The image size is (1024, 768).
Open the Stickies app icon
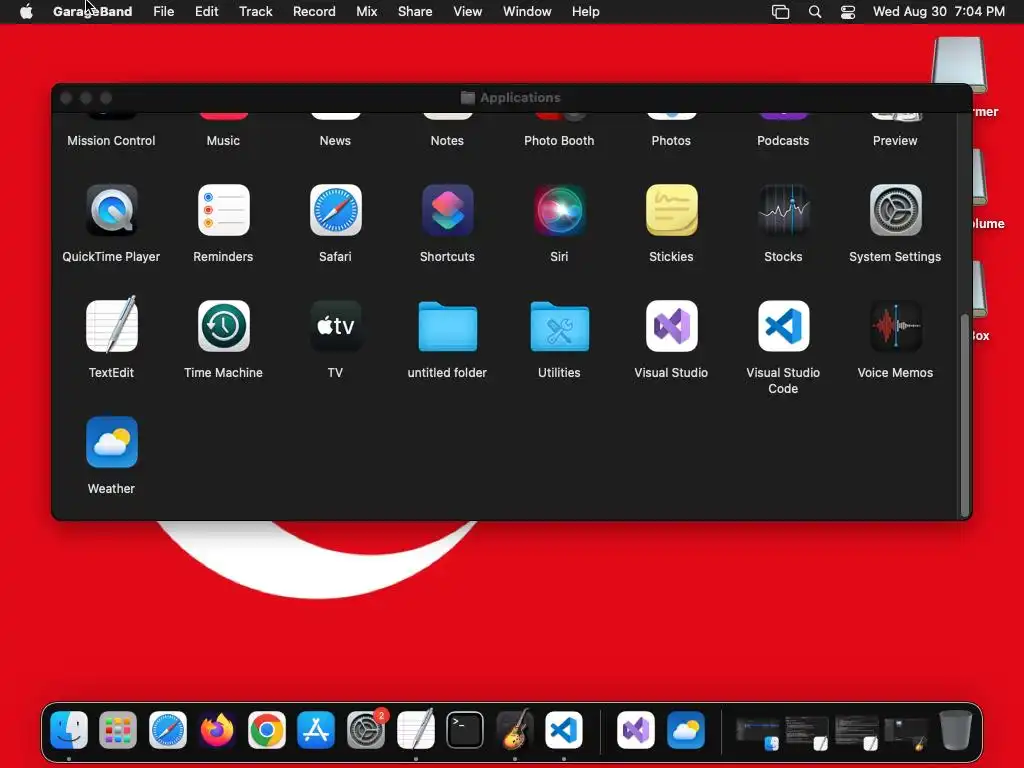tap(671, 210)
